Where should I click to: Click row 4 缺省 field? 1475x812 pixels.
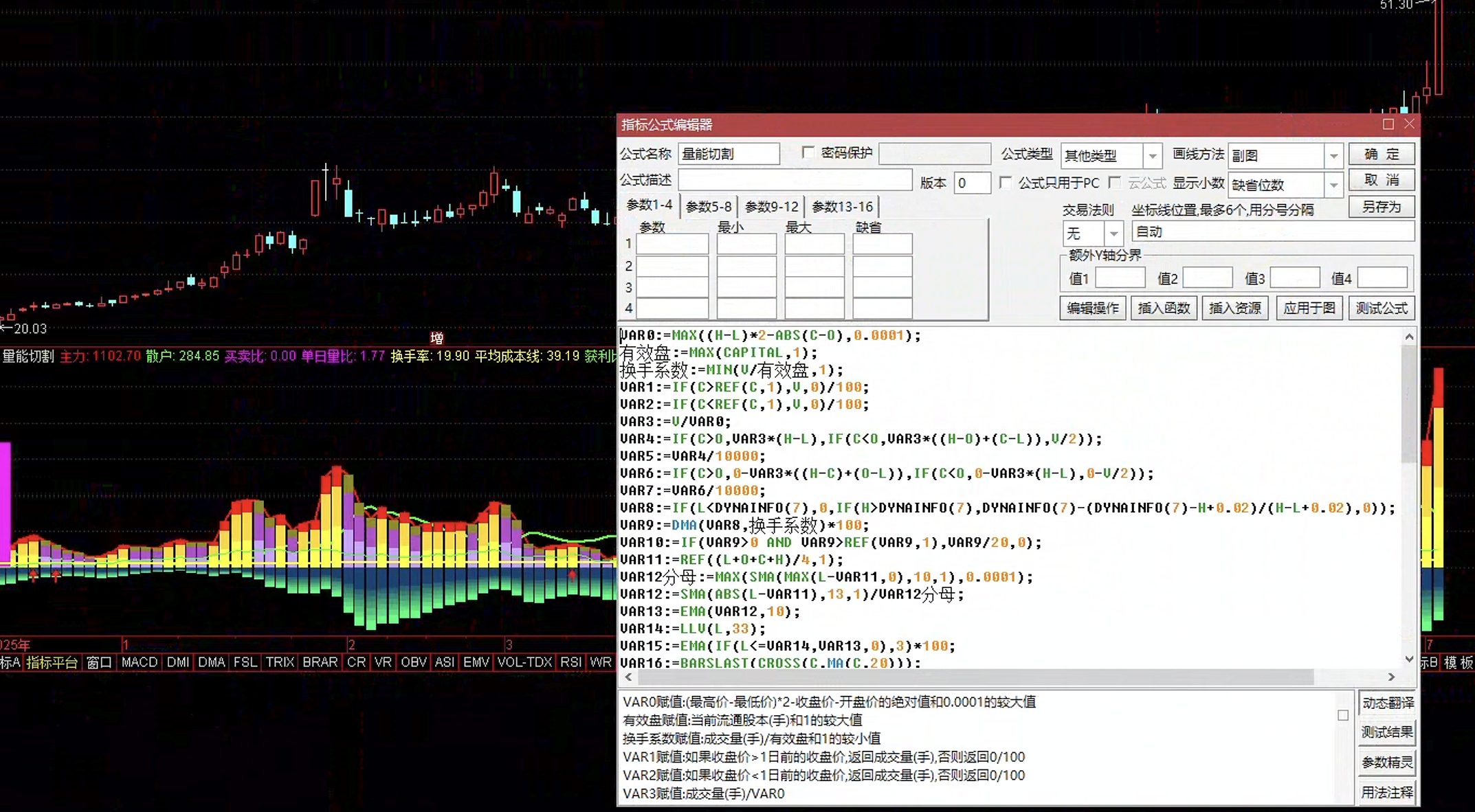(x=883, y=308)
